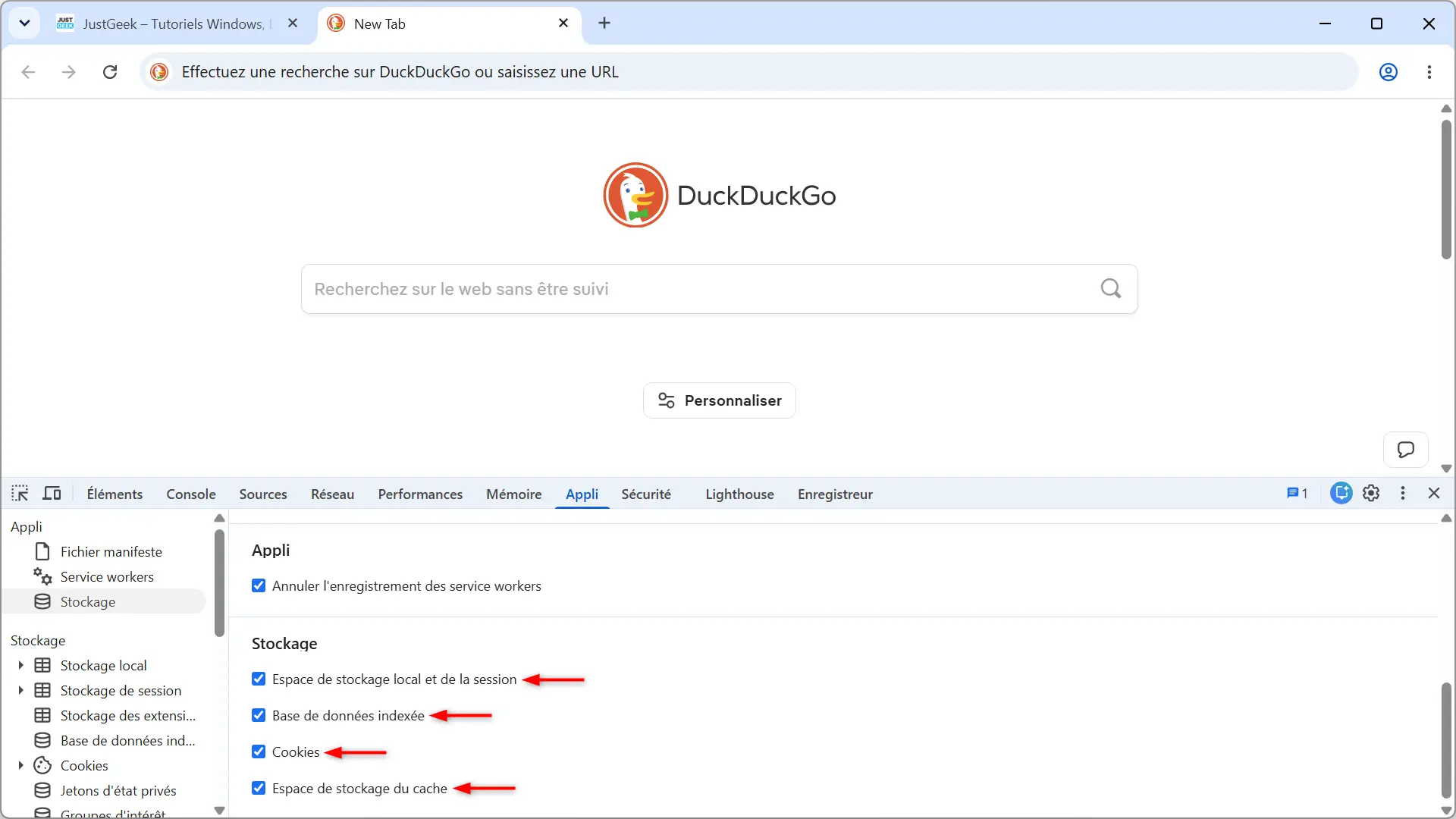Uncheck Annuler l'enregistrement des service workers
This screenshot has height=819, width=1456.
259,586
